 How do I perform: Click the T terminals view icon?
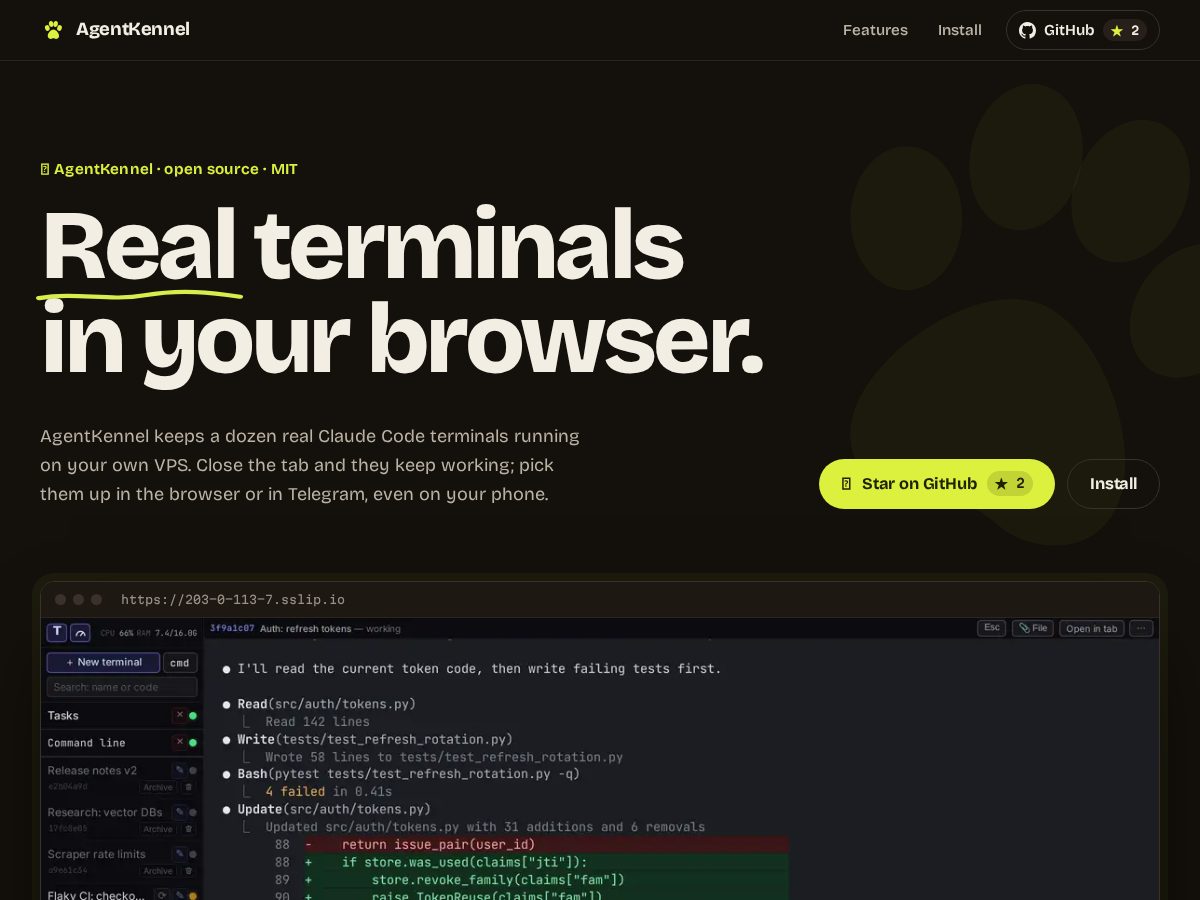pos(57,632)
